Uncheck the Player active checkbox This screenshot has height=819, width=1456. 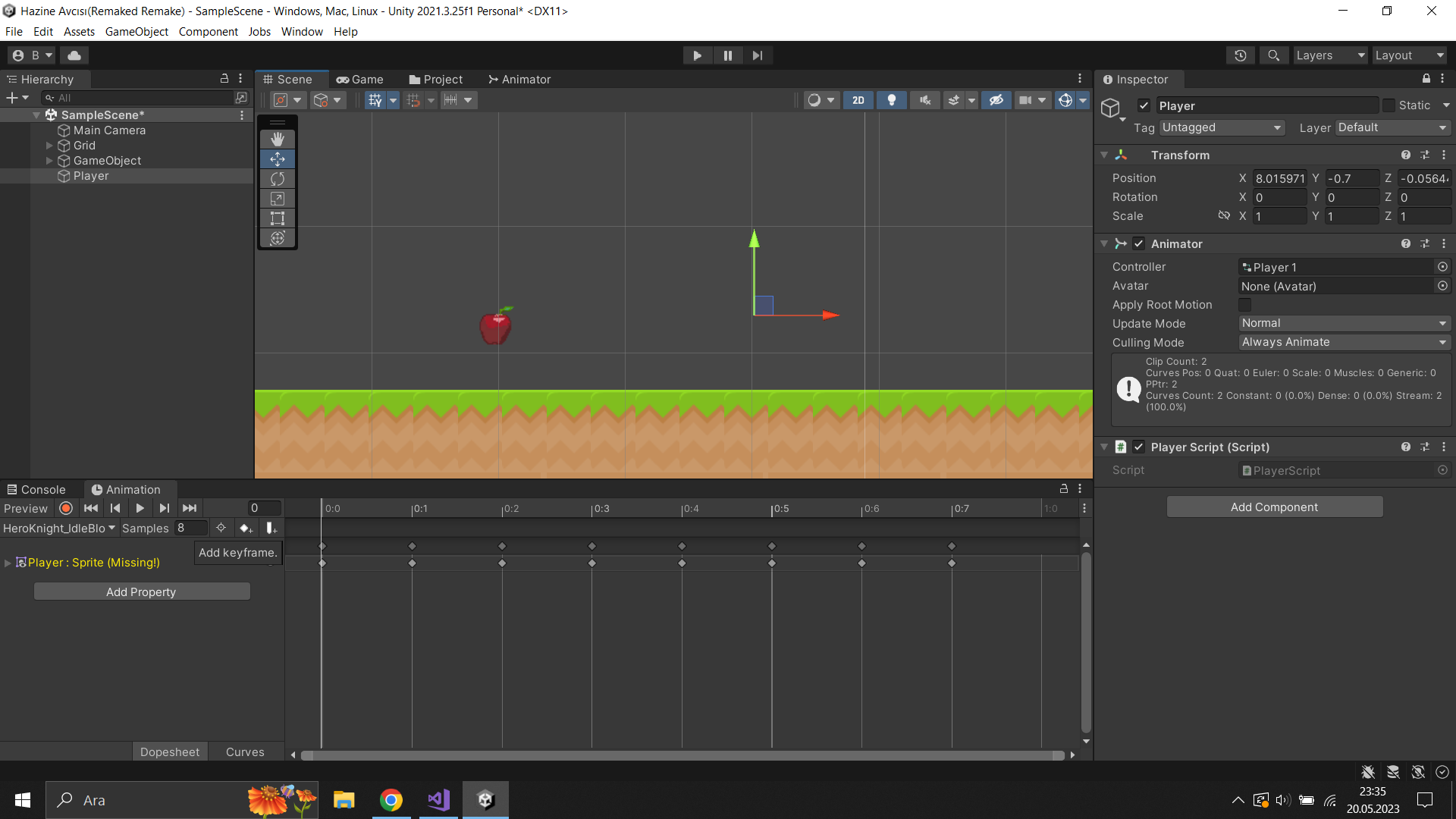(x=1144, y=105)
